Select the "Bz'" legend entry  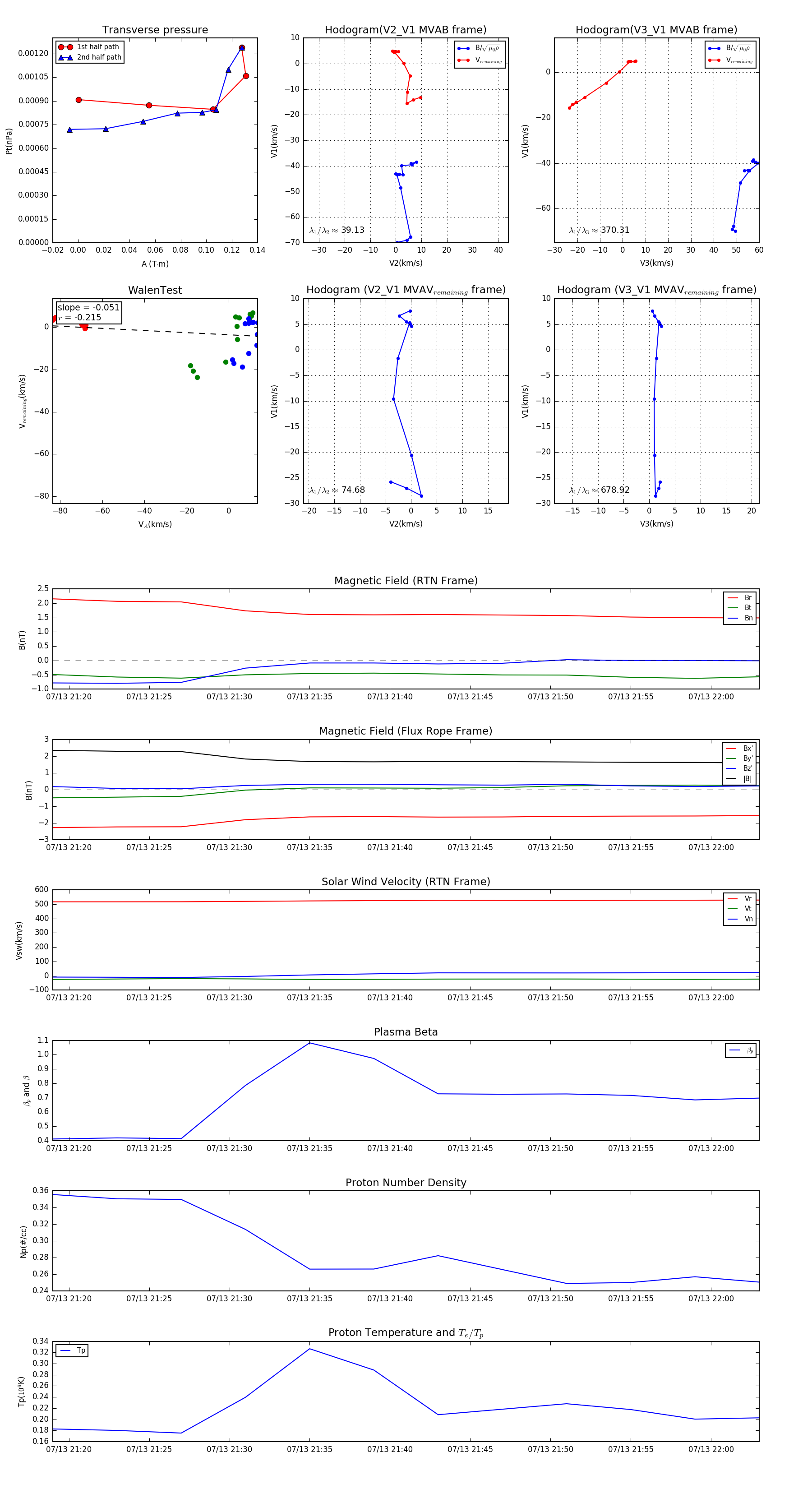739,769
